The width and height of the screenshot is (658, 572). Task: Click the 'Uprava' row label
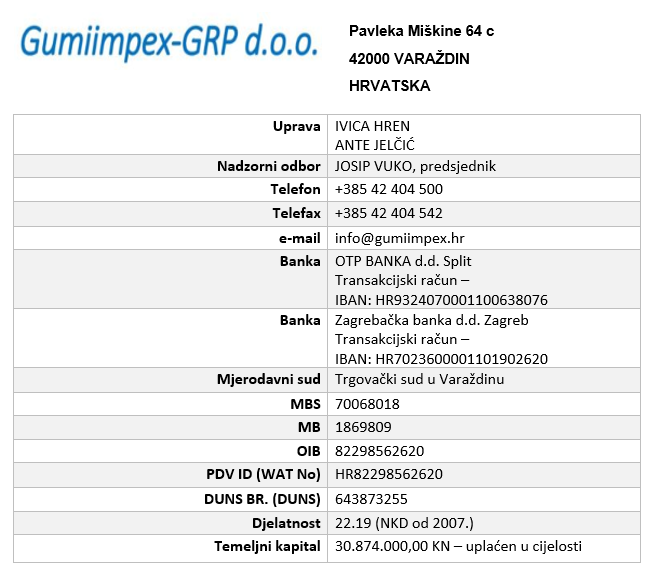(296, 126)
